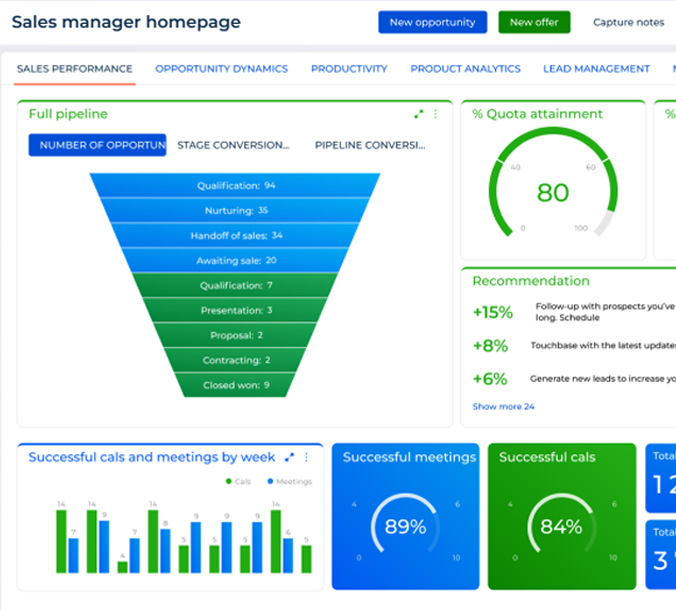Open the Opportunity Dynamics tab
This screenshot has width=676, height=610.
221,69
